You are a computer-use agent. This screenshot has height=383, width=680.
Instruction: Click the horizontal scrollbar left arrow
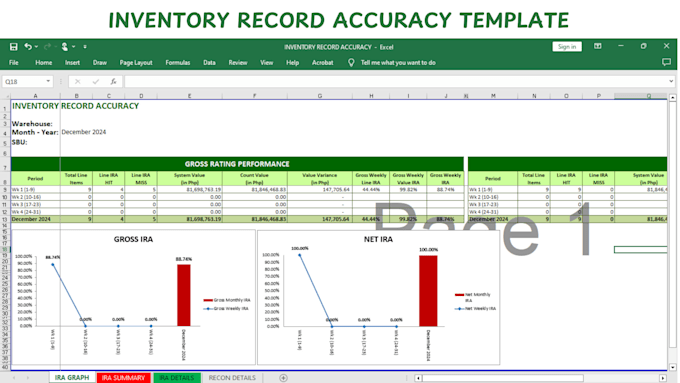pos(418,378)
